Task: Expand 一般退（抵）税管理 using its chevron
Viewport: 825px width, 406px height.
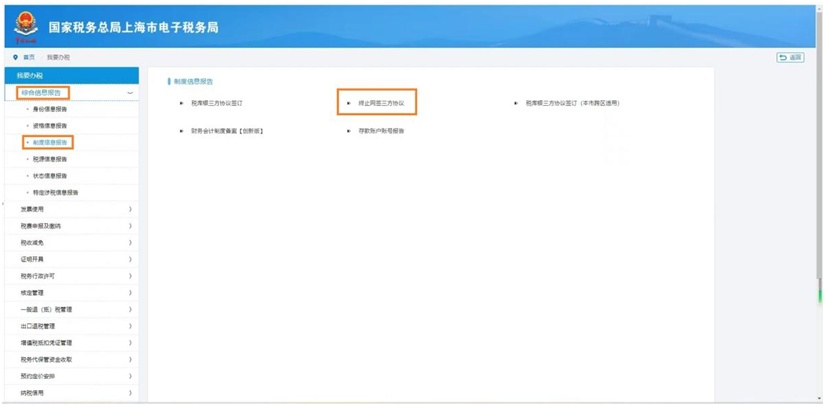Action: pyautogui.click(x=130, y=310)
